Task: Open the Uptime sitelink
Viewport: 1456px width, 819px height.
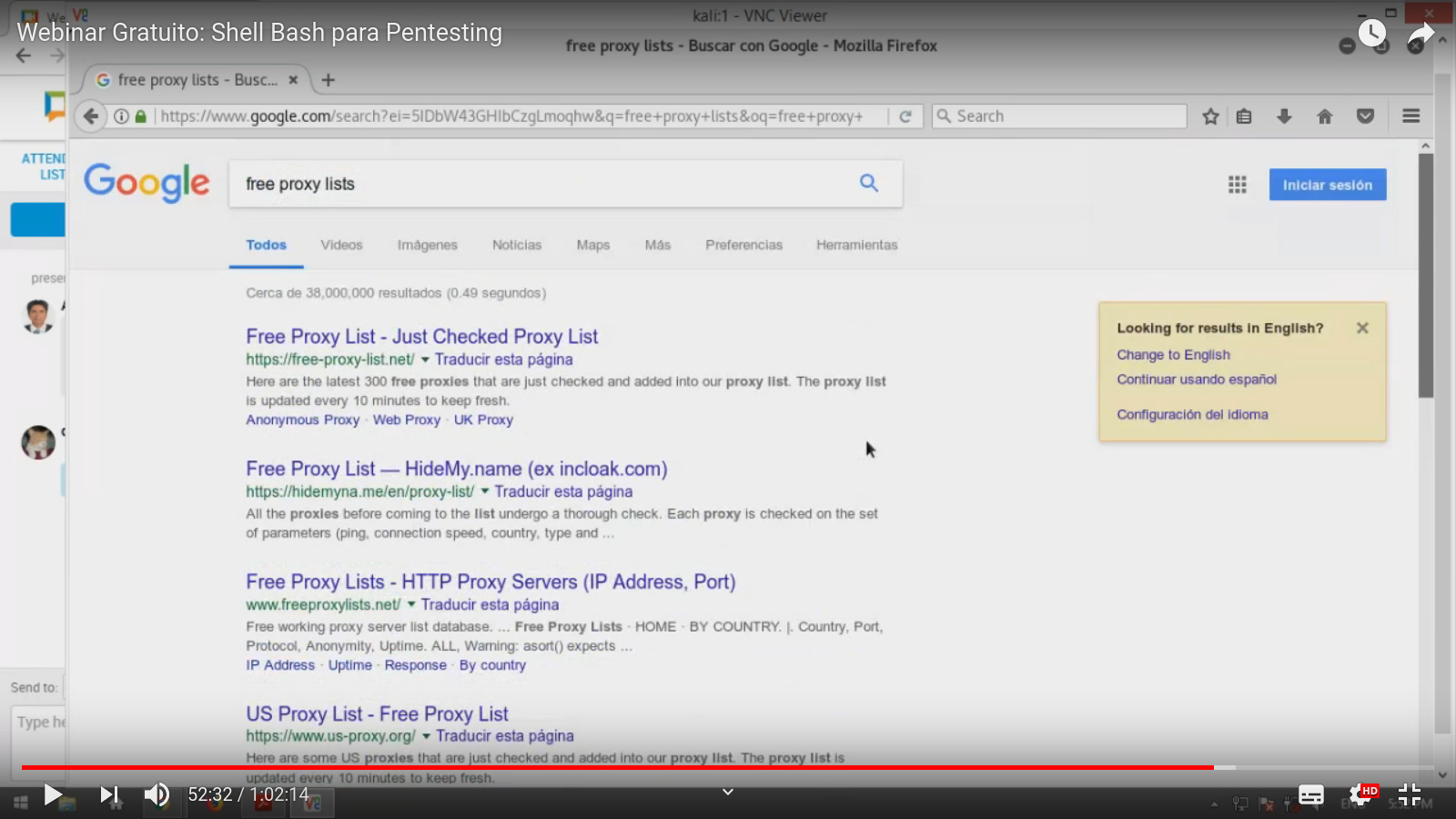Action: click(x=349, y=665)
